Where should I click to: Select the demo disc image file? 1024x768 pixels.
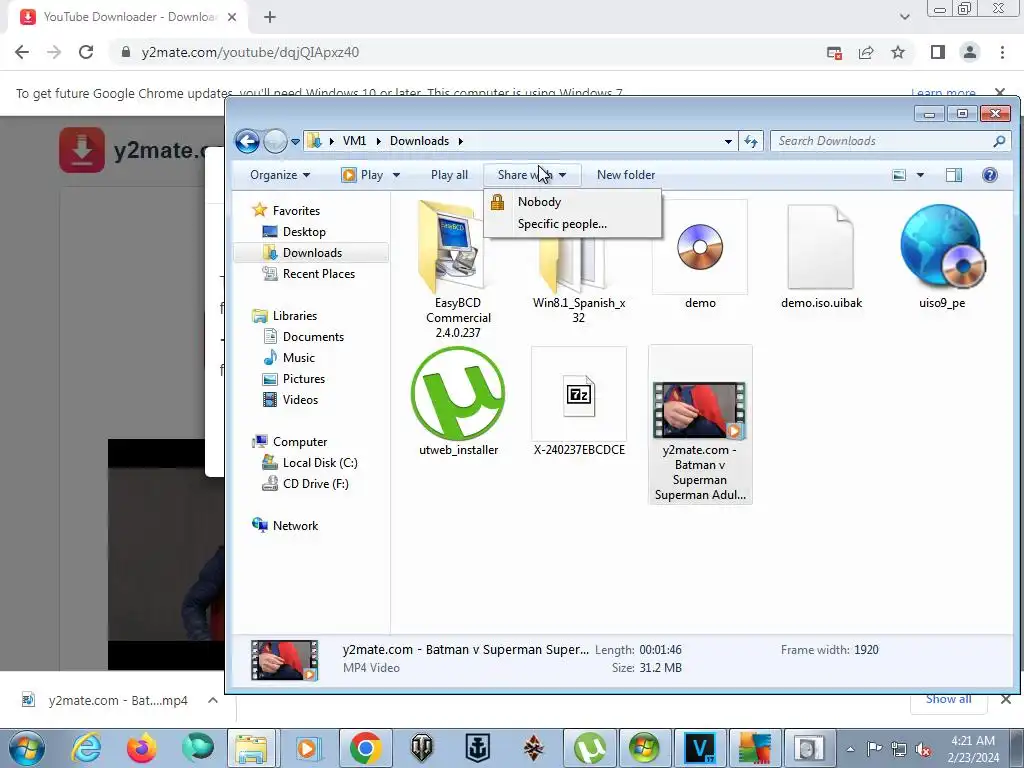(699, 255)
